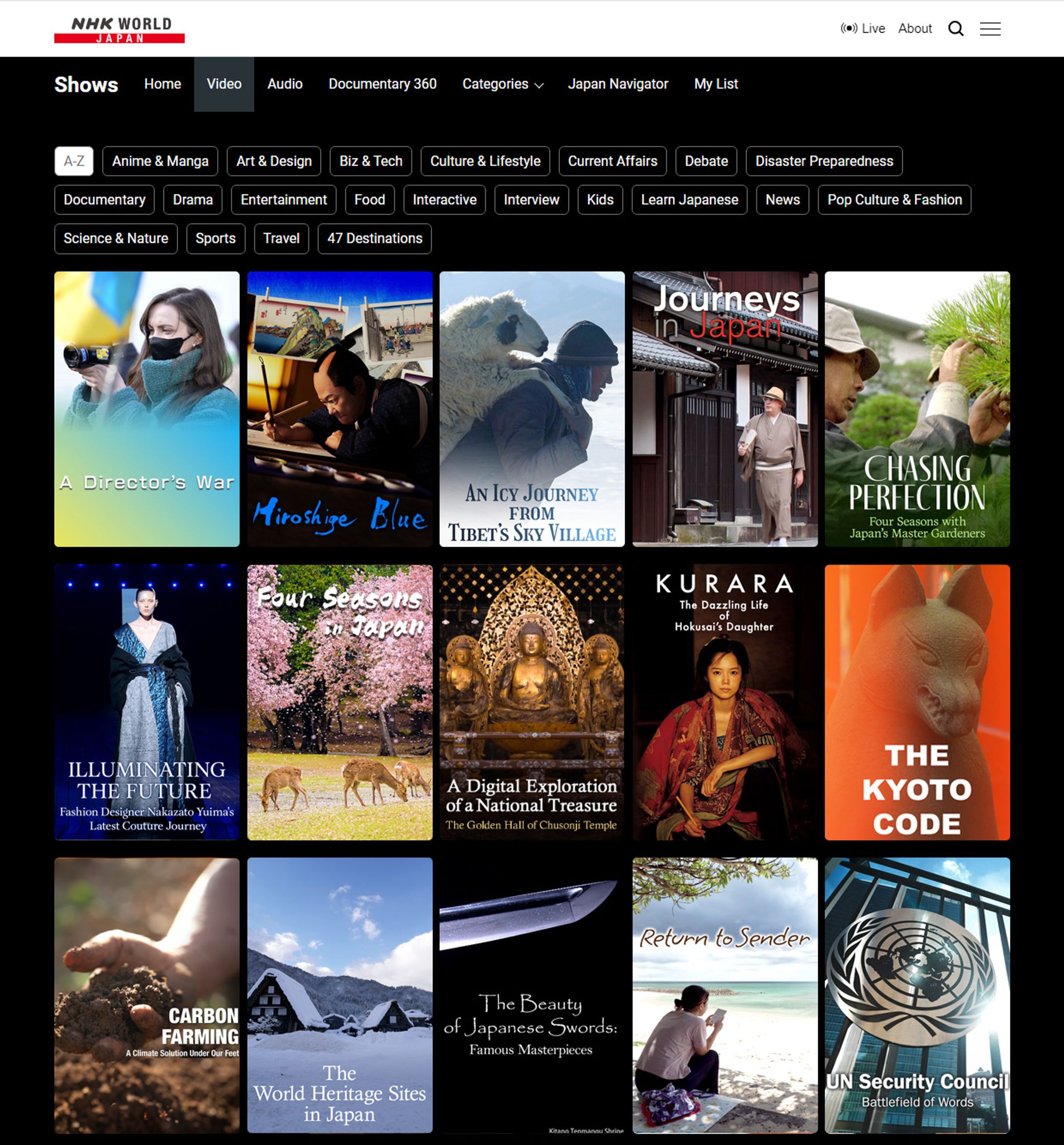The height and width of the screenshot is (1145, 1064).
Task: Open My List in navigation
Action: [716, 84]
